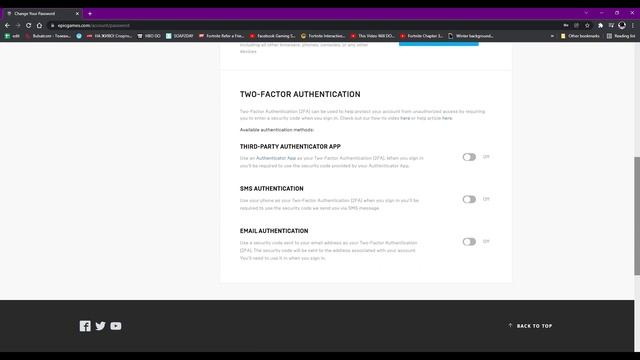The height and width of the screenshot is (360, 640).
Task: Click 'Available authentication methods:' text
Action: pyautogui.click(x=277, y=130)
